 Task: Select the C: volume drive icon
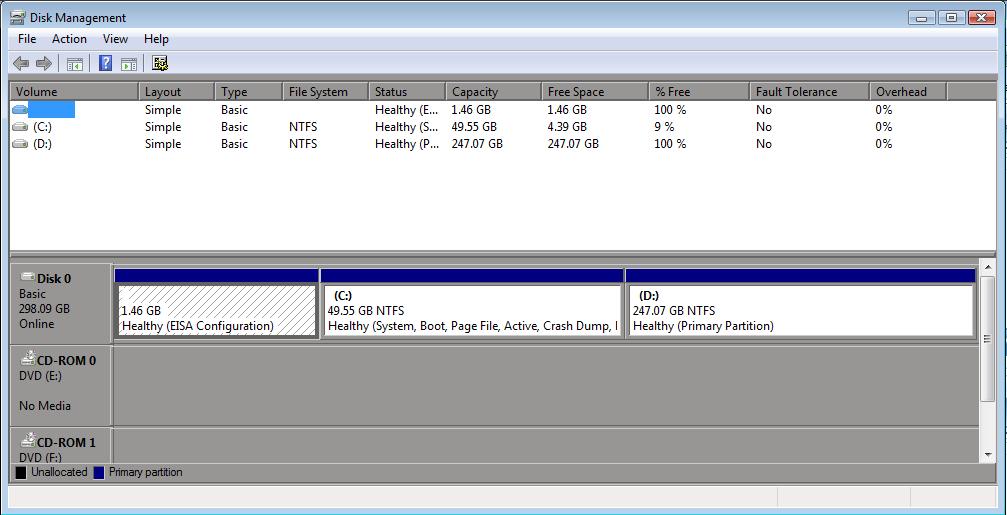point(21,127)
